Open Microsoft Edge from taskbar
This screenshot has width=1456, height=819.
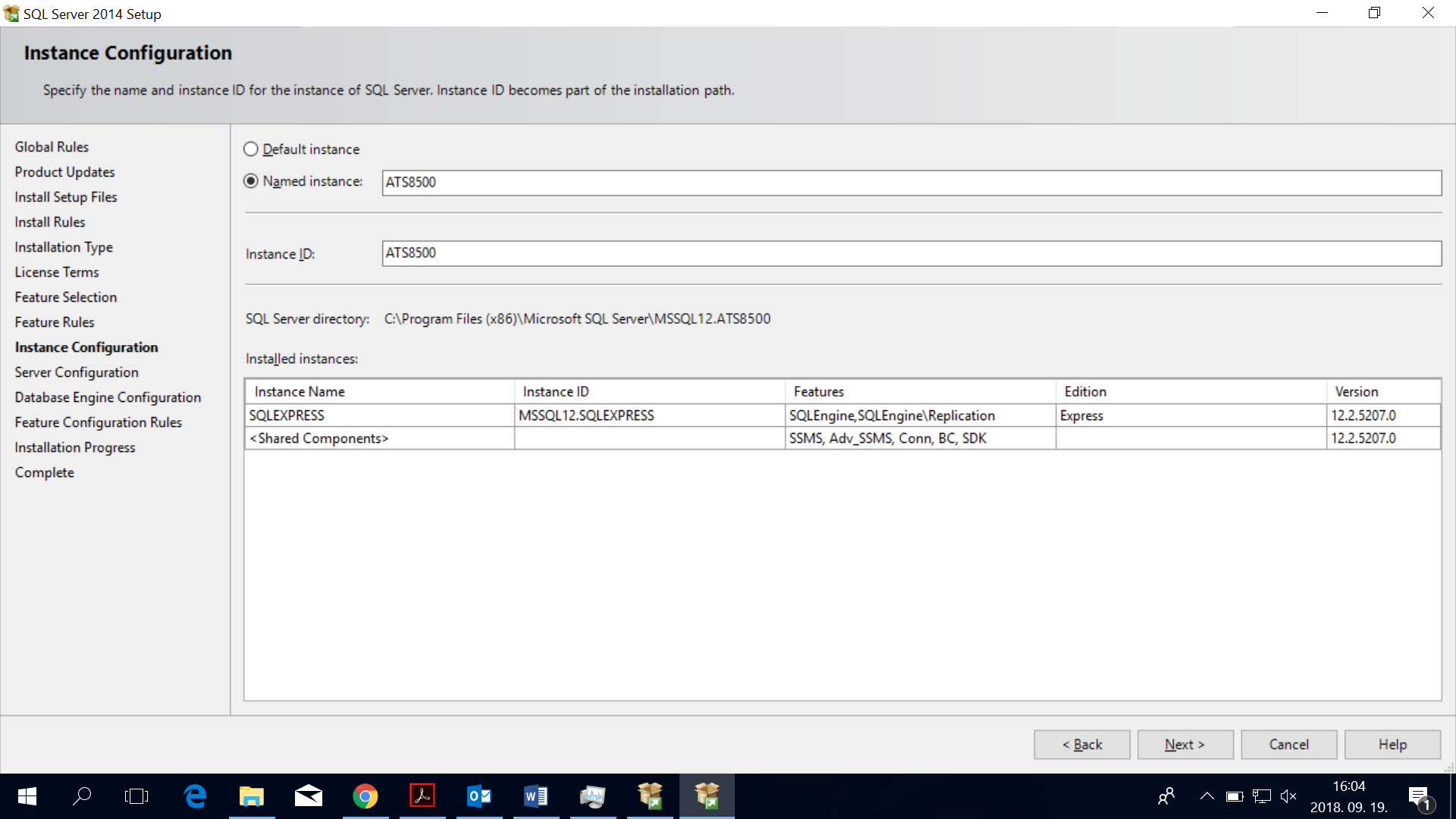click(195, 796)
